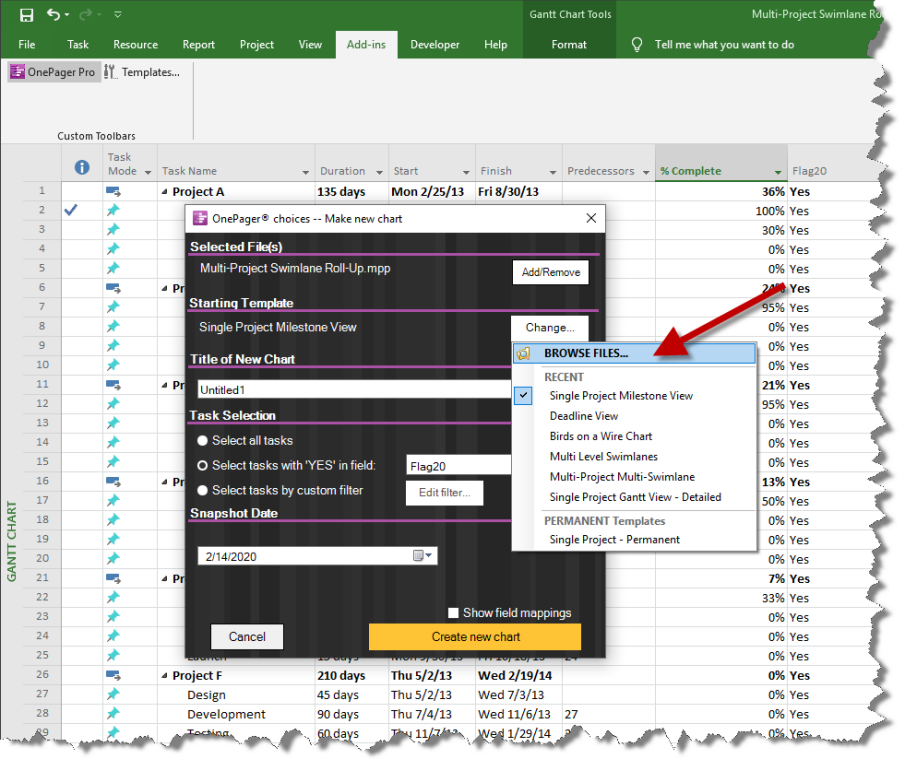Click the task mode pin icon in row 5
This screenshot has height=759, width=900.
pyautogui.click(x=113, y=268)
